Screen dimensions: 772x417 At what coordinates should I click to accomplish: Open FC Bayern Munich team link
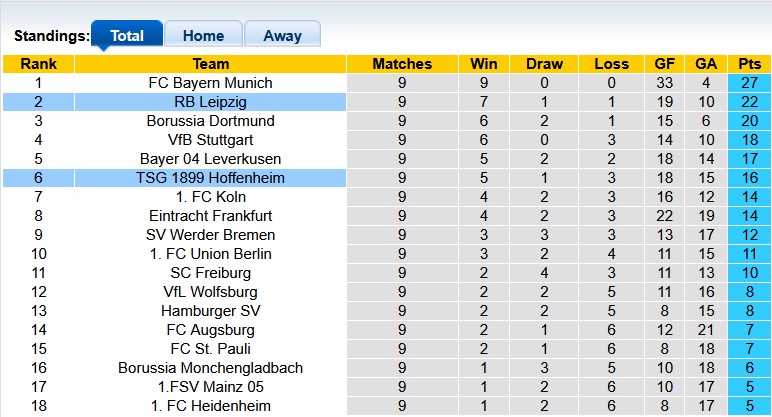(x=210, y=83)
